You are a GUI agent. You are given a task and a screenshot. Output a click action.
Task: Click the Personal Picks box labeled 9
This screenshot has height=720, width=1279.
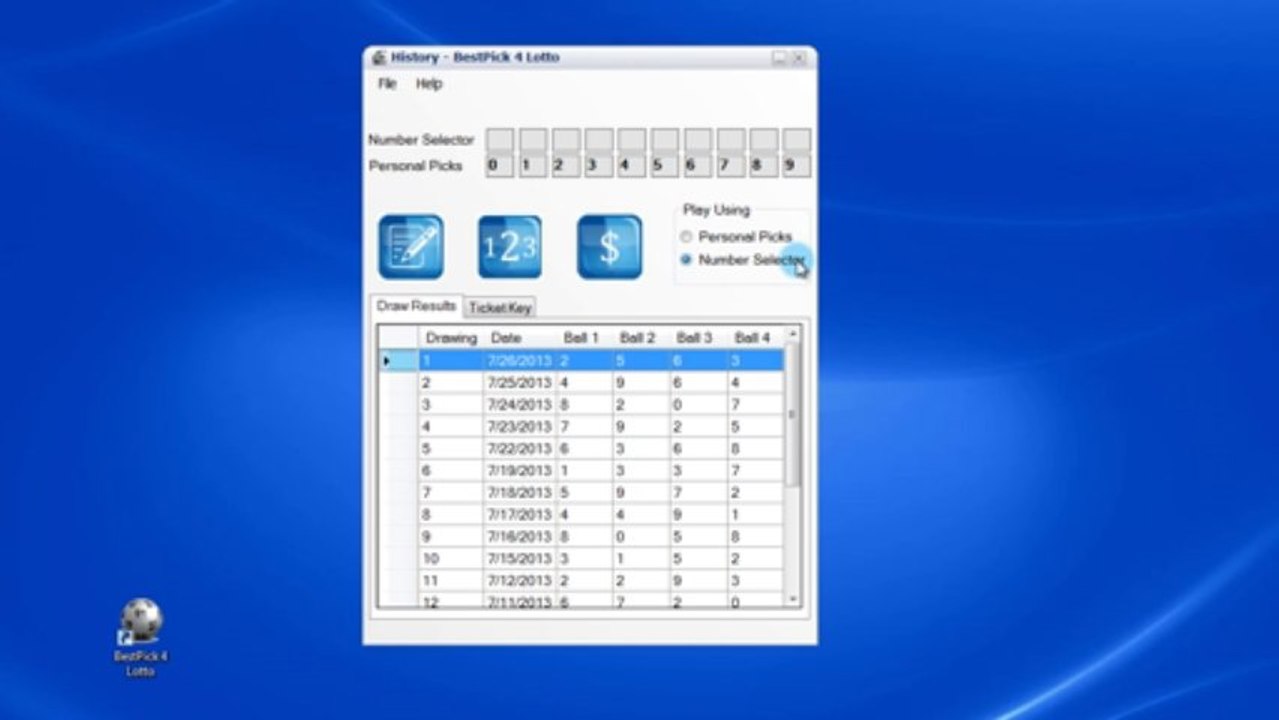coord(796,165)
